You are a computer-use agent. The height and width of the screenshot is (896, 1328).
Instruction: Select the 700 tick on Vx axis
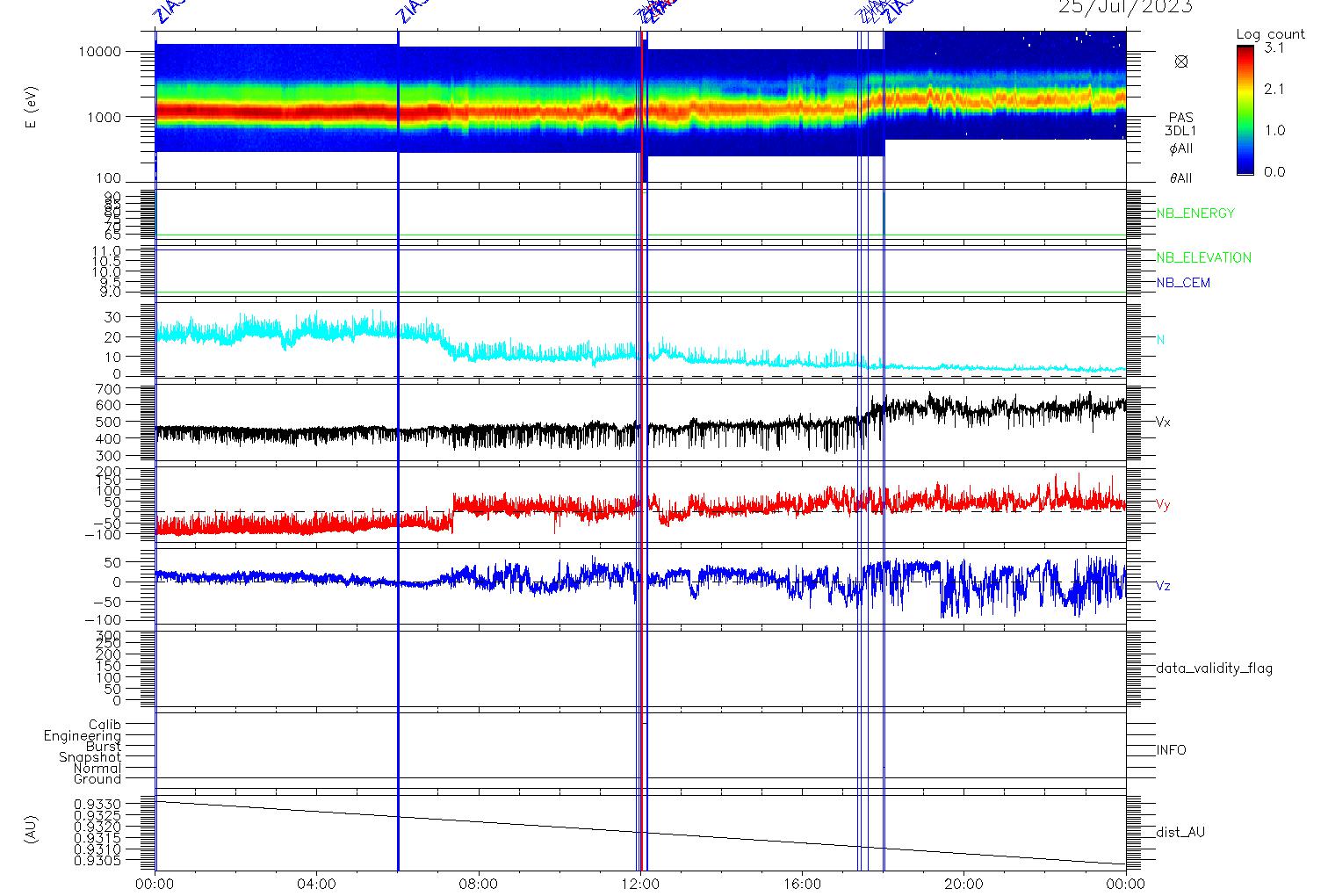click(109, 389)
